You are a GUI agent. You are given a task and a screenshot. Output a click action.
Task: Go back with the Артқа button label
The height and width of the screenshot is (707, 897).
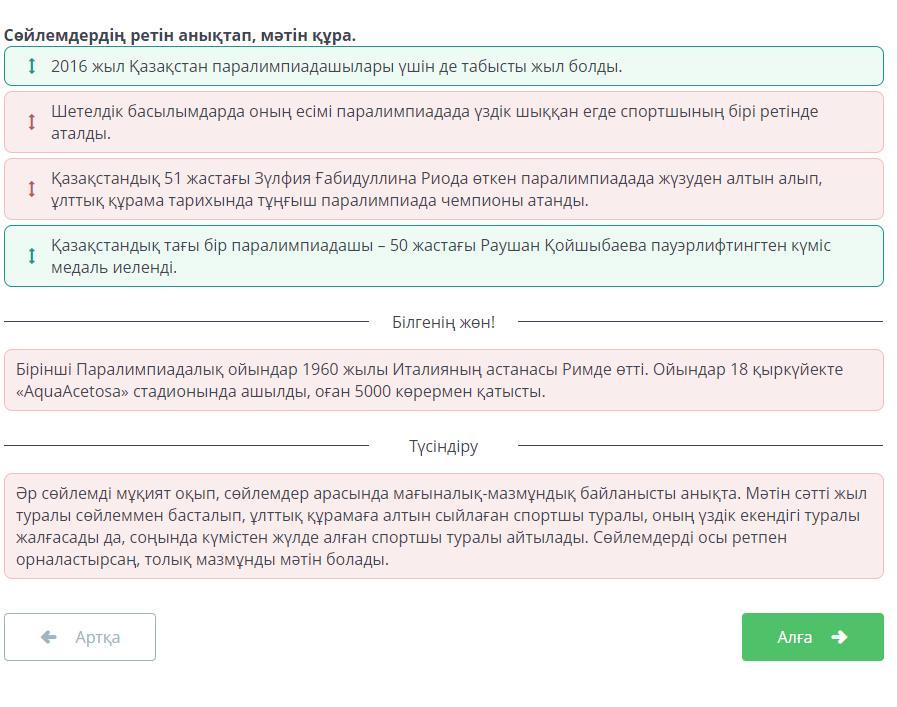pos(97,637)
